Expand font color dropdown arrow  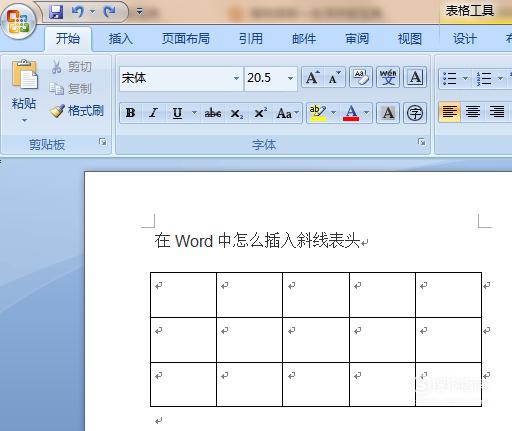366,113
